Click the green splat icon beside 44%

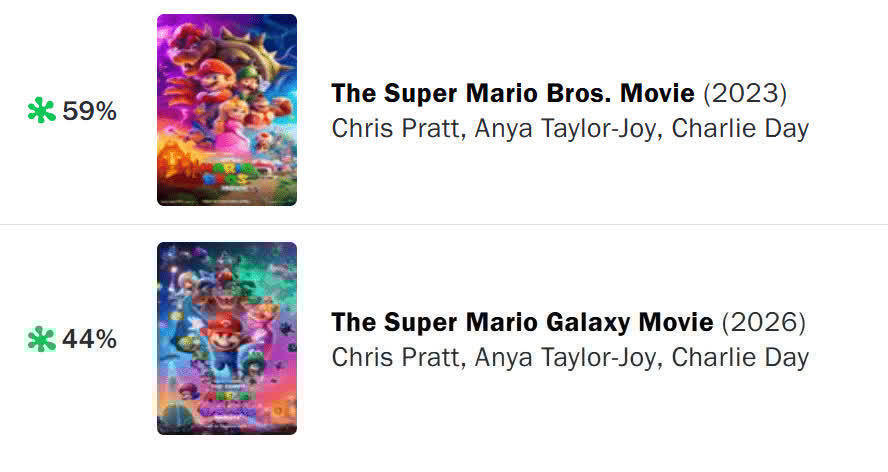[41, 340]
